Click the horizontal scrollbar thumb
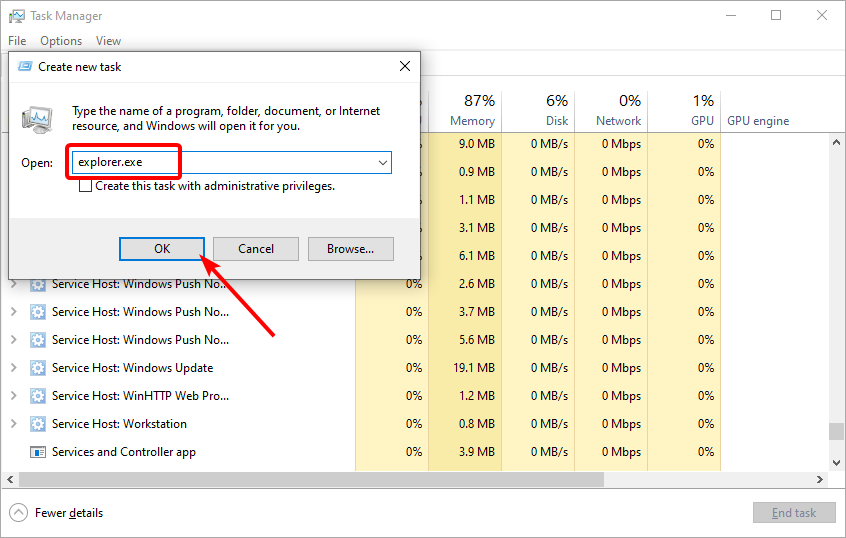The image size is (846, 538). (x=311, y=479)
